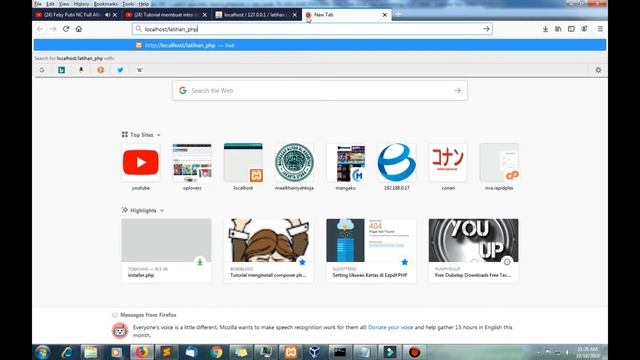Expand the Highlights dropdown
This screenshot has height=360, width=640.
[x=162, y=211]
